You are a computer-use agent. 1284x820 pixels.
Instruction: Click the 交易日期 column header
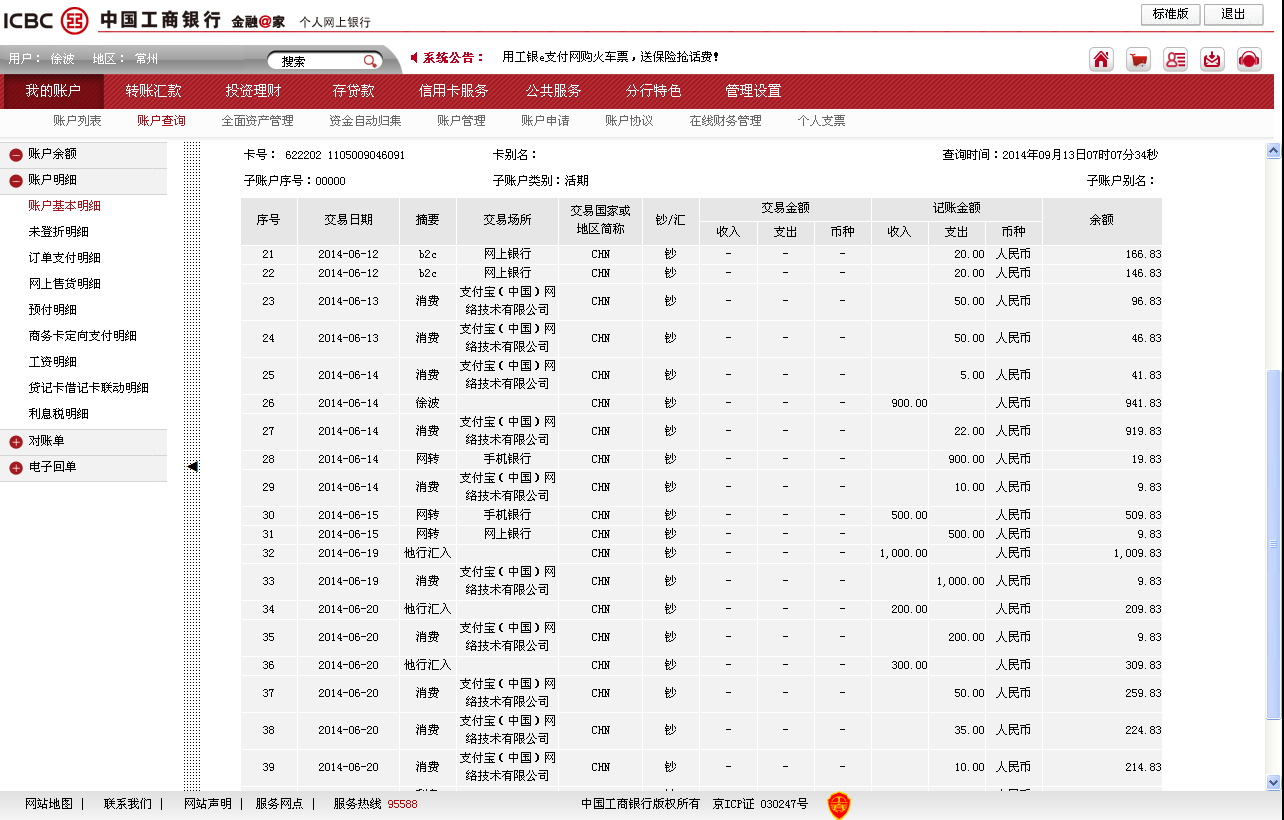click(x=348, y=220)
